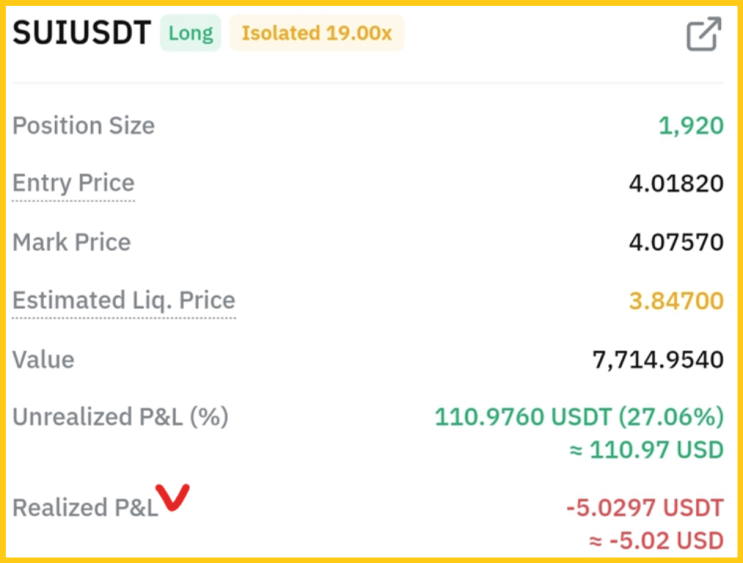Image resolution: width=743 pixels, height=563 pixels.
Task: Click the Position Size label
Action: tap(83, 126)
